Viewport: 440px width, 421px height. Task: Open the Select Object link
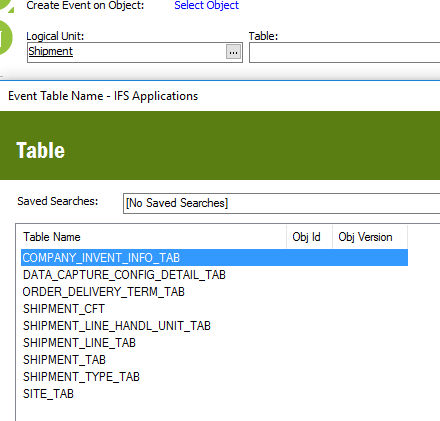point(206,5)
